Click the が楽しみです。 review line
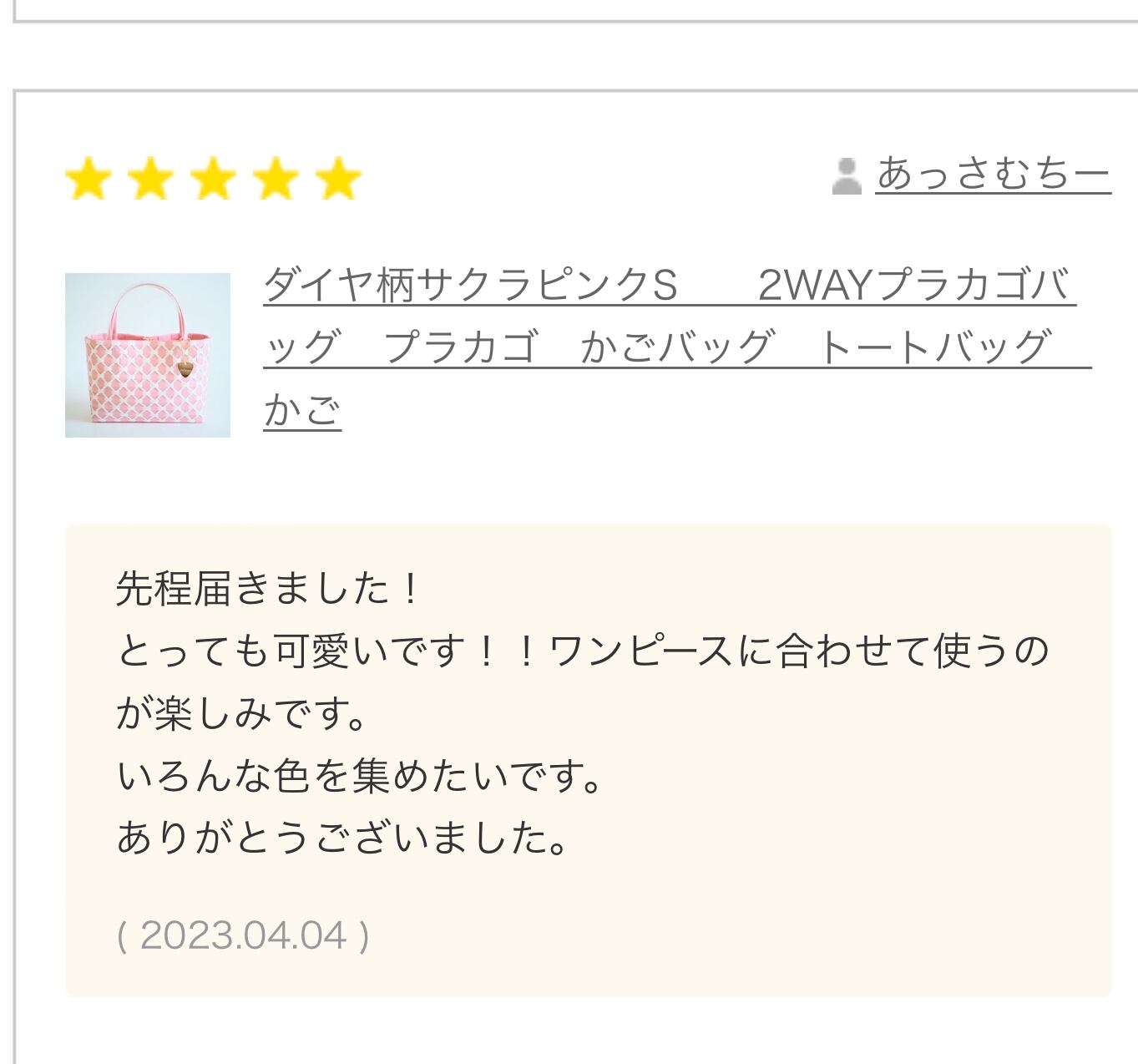This screenshot has width=1138, height=1064. (x=242, y=713)
